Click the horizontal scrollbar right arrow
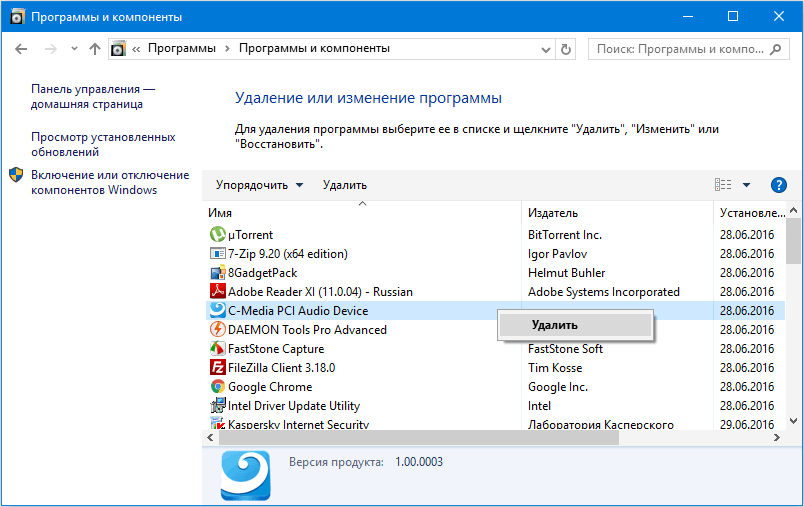 click(778, 438)
